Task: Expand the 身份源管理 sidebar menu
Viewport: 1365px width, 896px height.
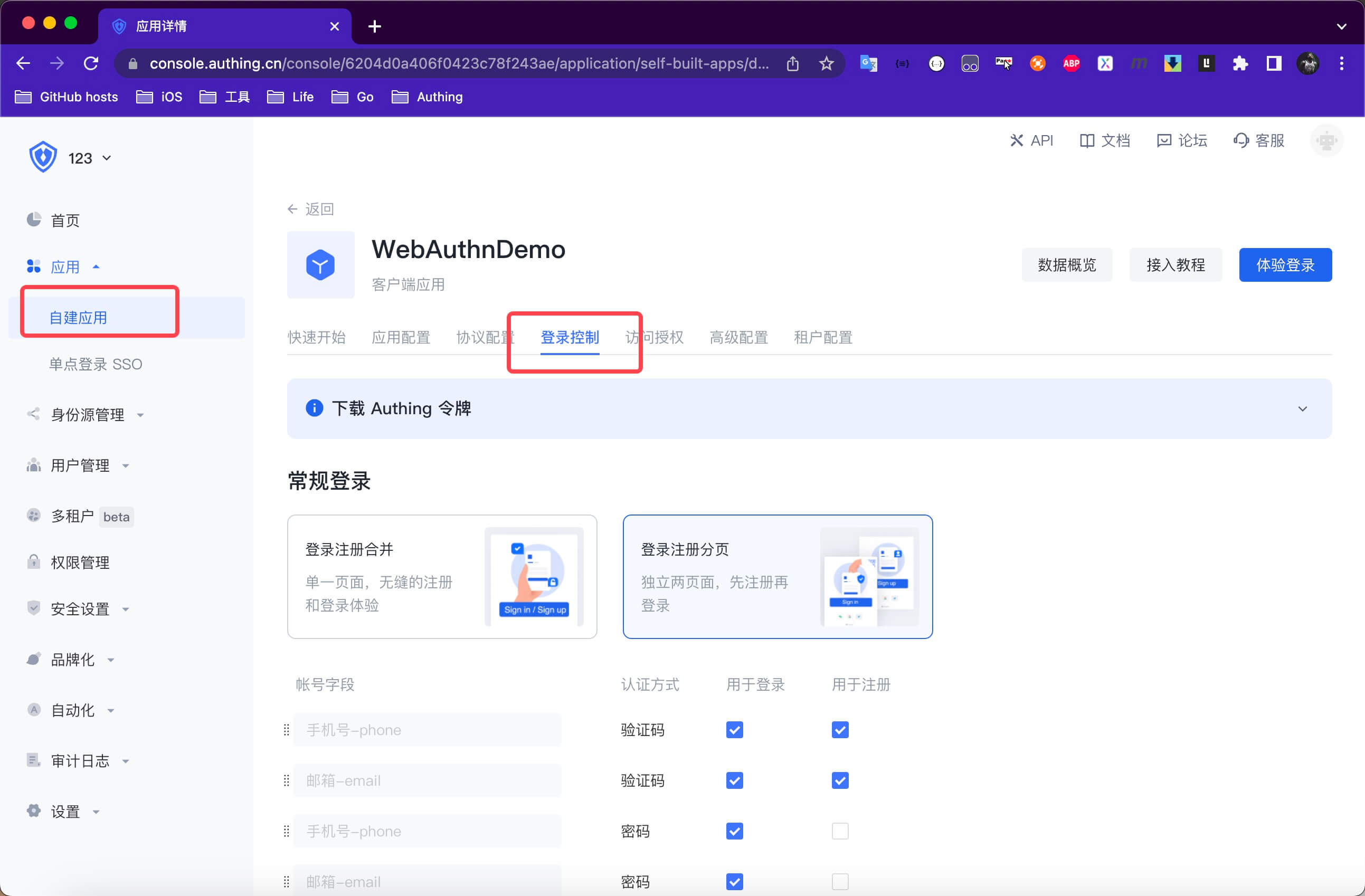Action: (x=88, y=414)
